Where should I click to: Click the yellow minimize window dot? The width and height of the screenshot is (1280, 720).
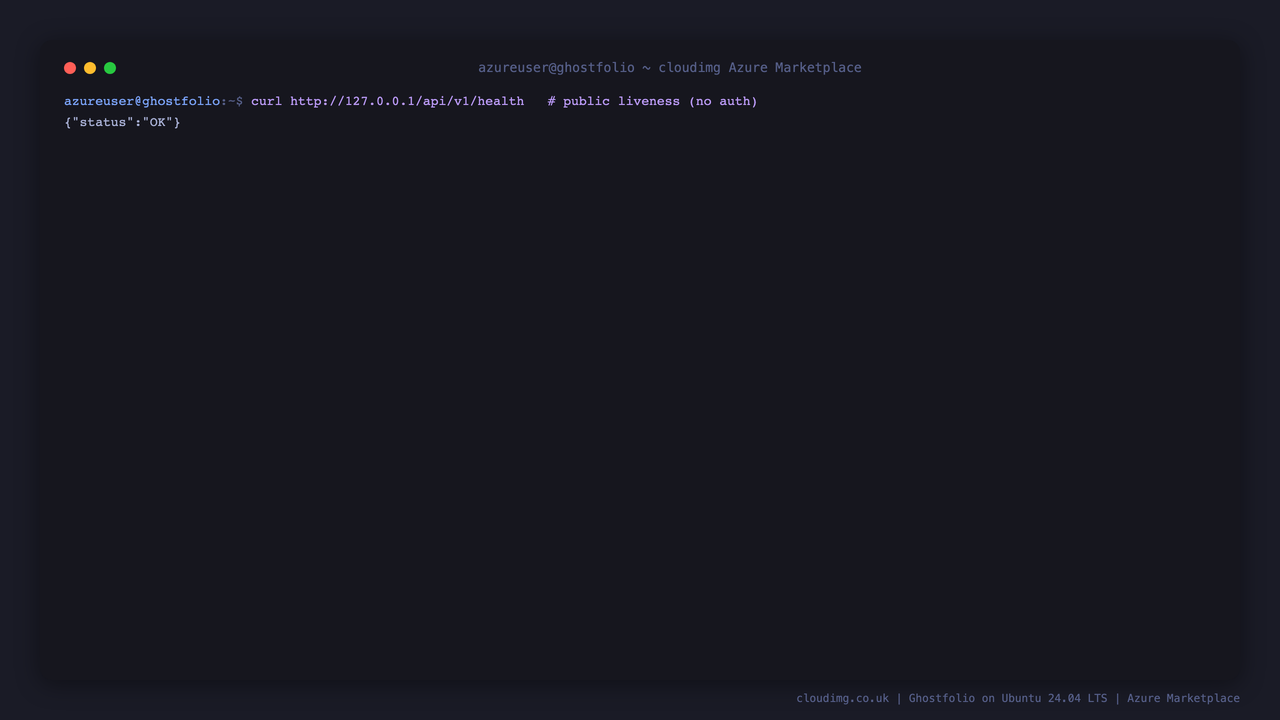tap(90, 68)
